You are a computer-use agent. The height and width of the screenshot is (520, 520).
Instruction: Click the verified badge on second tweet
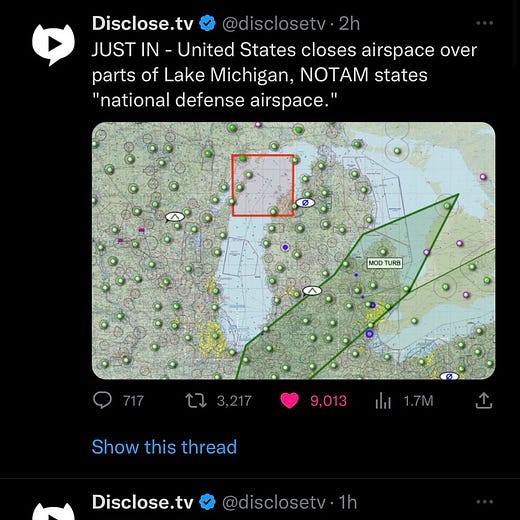coord(208,502)
